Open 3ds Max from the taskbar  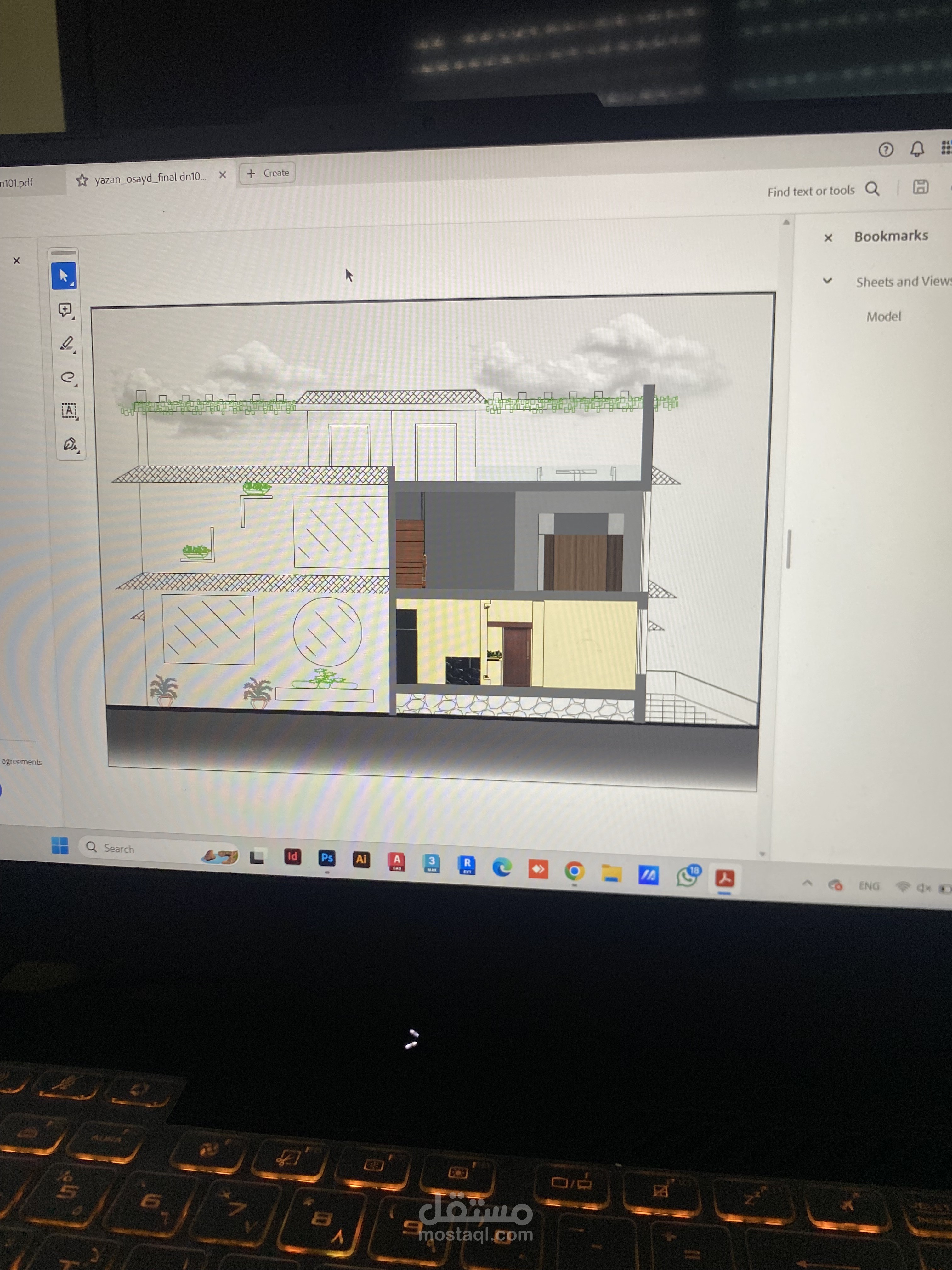[x=432, y=863]
